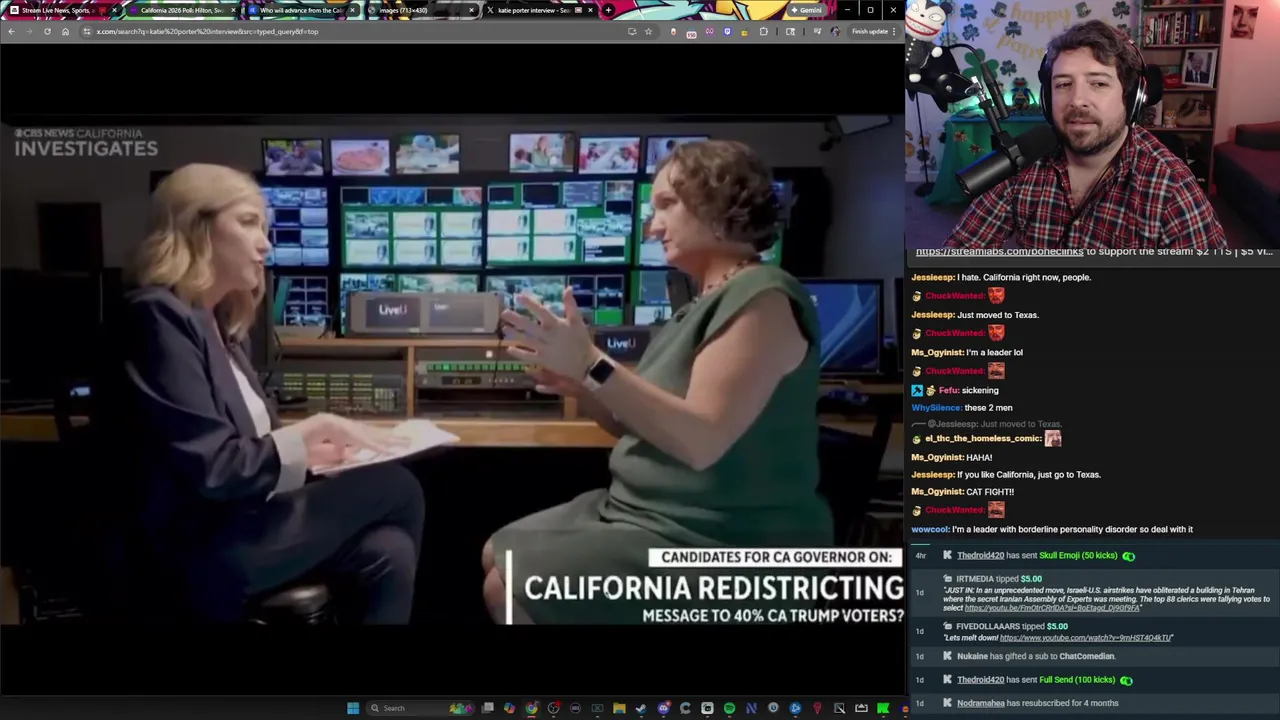Go back in the browser
The height and width of the screenshot is (720, 1280).
point(11,31)
